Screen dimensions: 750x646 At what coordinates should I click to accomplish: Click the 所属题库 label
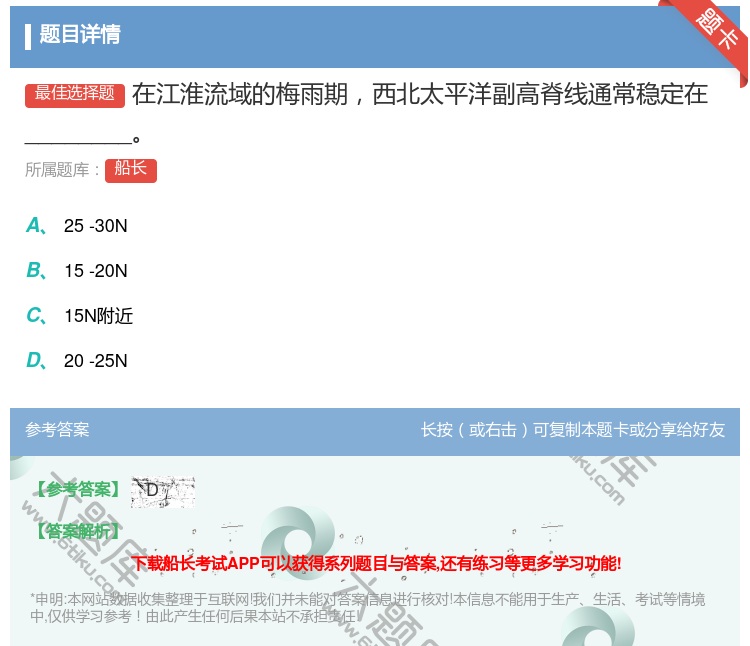pos(62,170)
